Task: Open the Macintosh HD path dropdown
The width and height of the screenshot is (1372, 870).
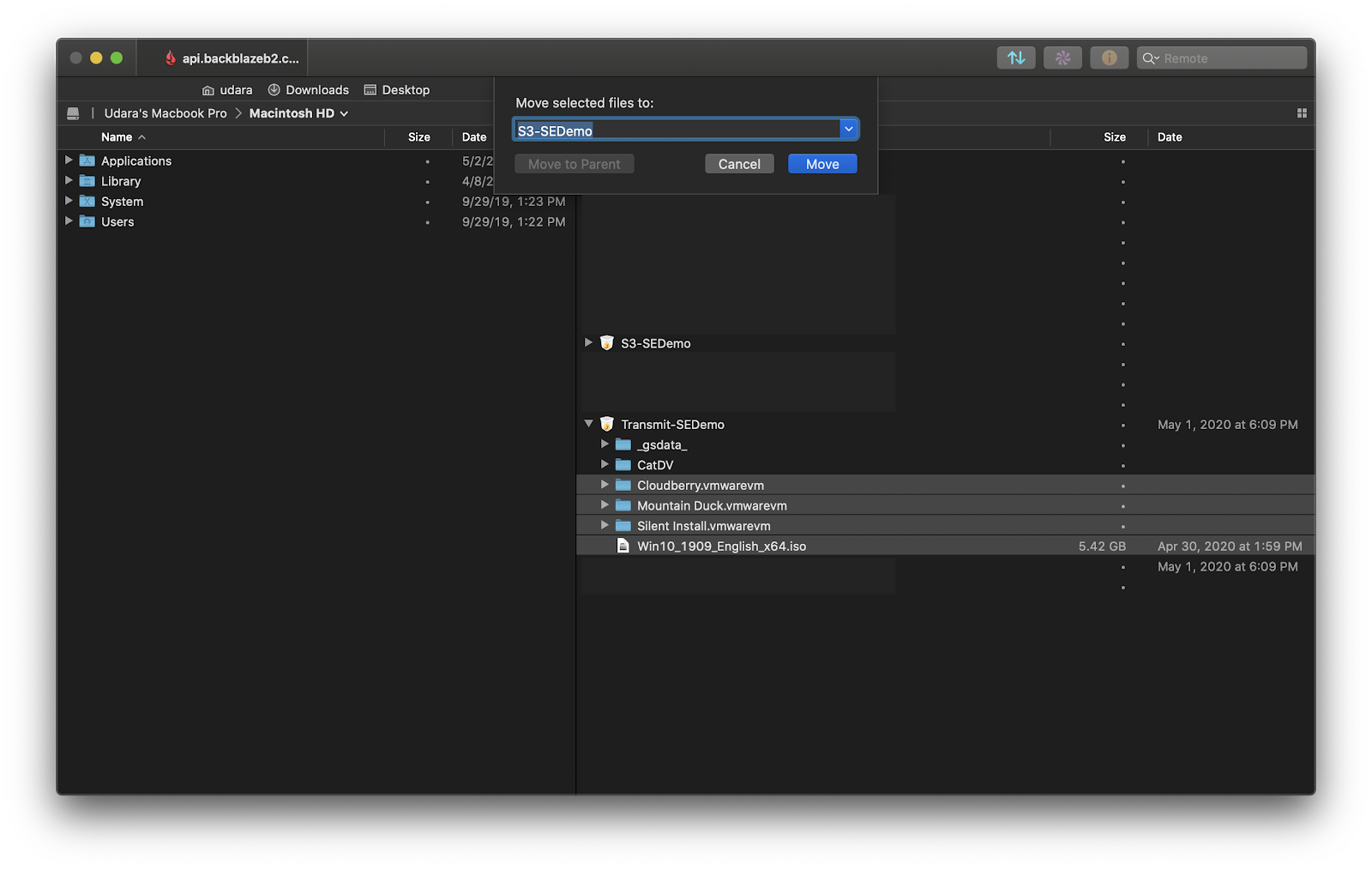Action: [344, 113]
